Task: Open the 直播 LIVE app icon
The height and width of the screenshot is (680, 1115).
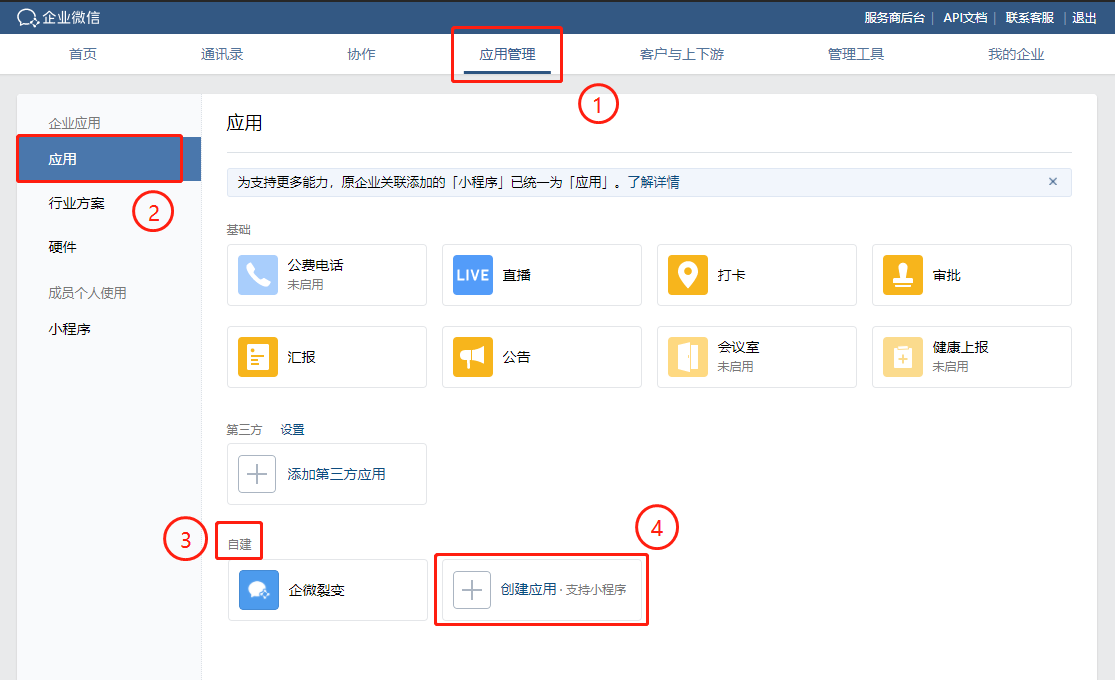Action: point(473,275)
